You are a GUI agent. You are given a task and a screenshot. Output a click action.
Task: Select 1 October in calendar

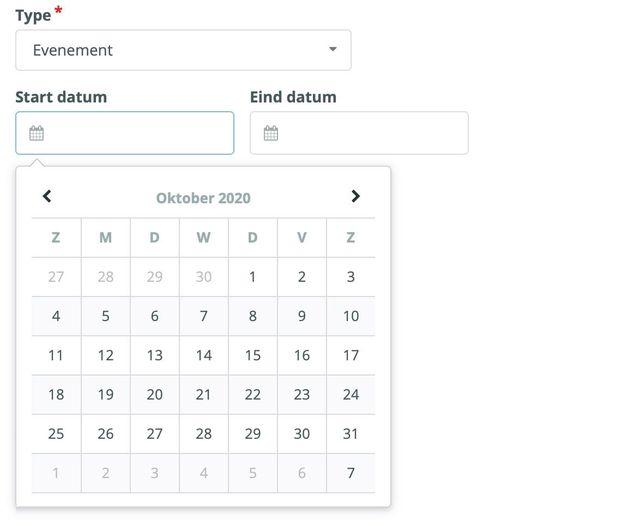pyautogui.click(x=253, y=277)
